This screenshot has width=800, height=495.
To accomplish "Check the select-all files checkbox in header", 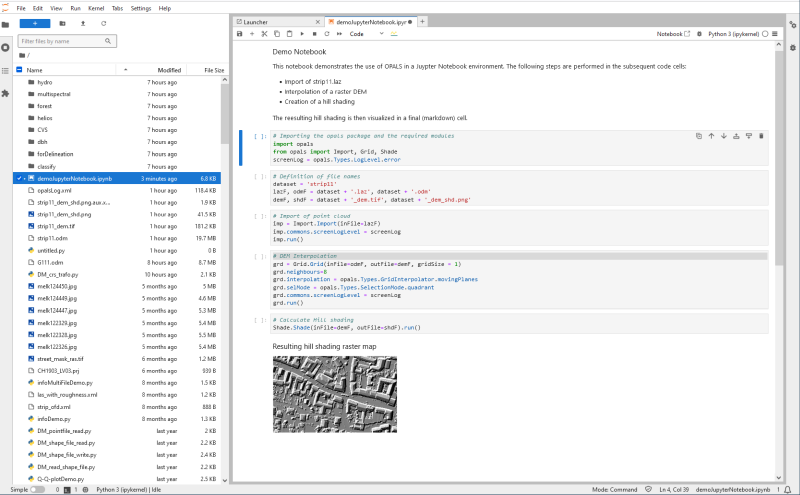I will (19, 70).
